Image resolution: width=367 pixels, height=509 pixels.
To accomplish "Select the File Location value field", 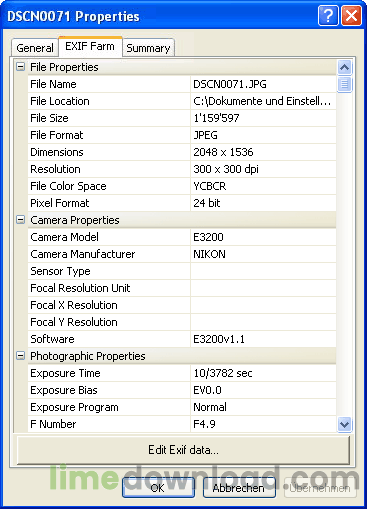I will pos(263,101).
